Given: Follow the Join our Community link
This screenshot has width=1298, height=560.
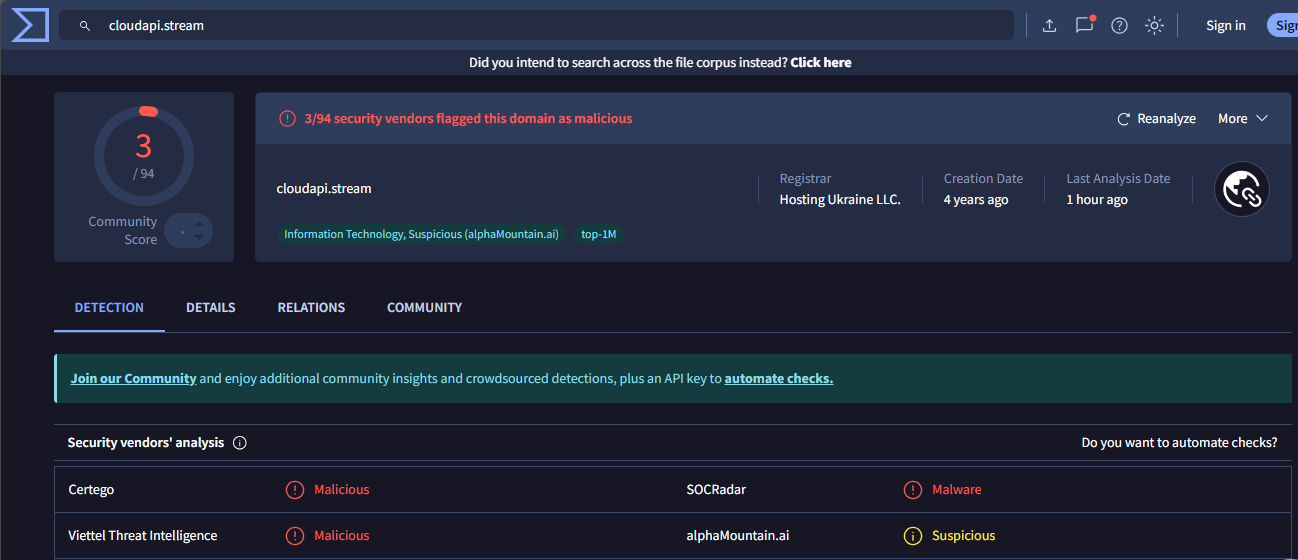Looking at the screenshot, I should (x=133, y=379).
